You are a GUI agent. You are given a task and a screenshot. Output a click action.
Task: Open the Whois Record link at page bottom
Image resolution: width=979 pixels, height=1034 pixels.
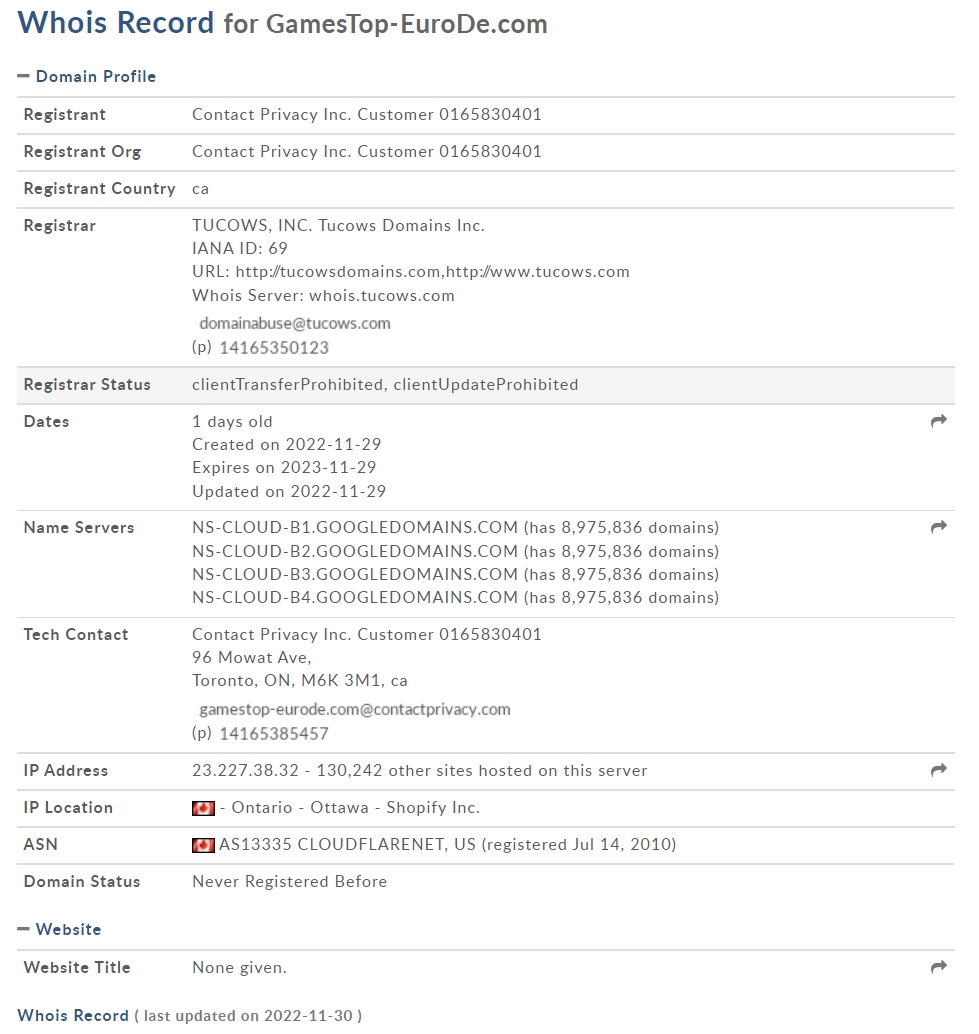point(73,1016)
